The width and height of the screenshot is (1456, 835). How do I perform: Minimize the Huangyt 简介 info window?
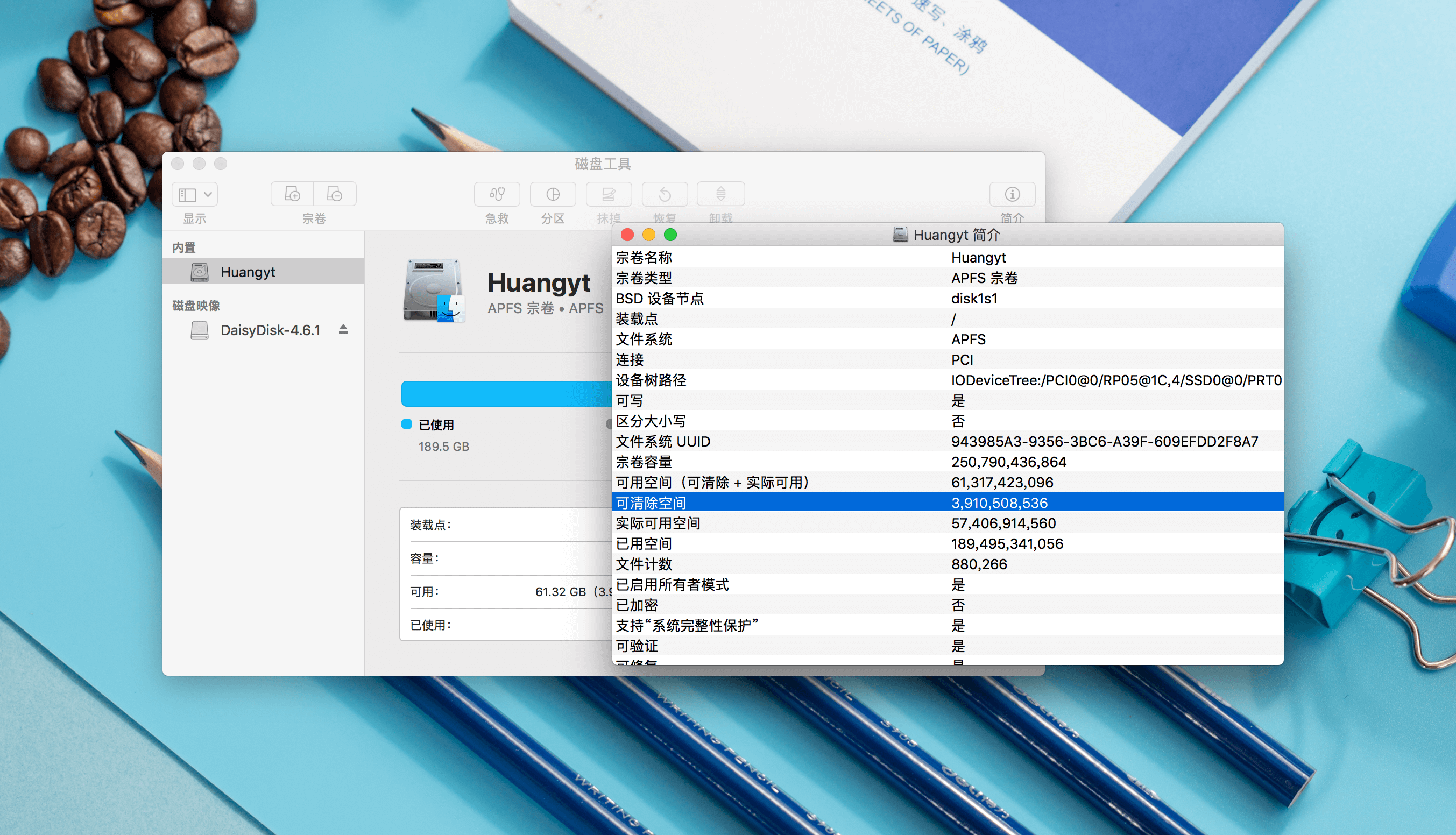coord(648,235)
